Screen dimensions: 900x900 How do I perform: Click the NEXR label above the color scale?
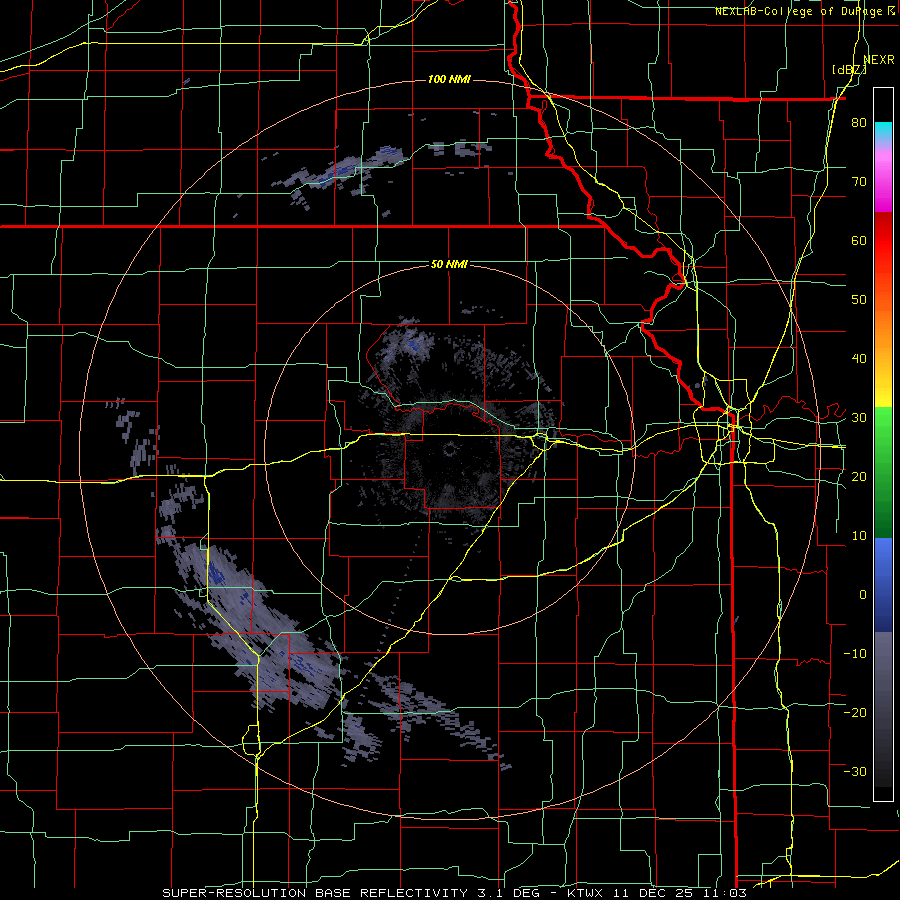click(x=879, y=60)
